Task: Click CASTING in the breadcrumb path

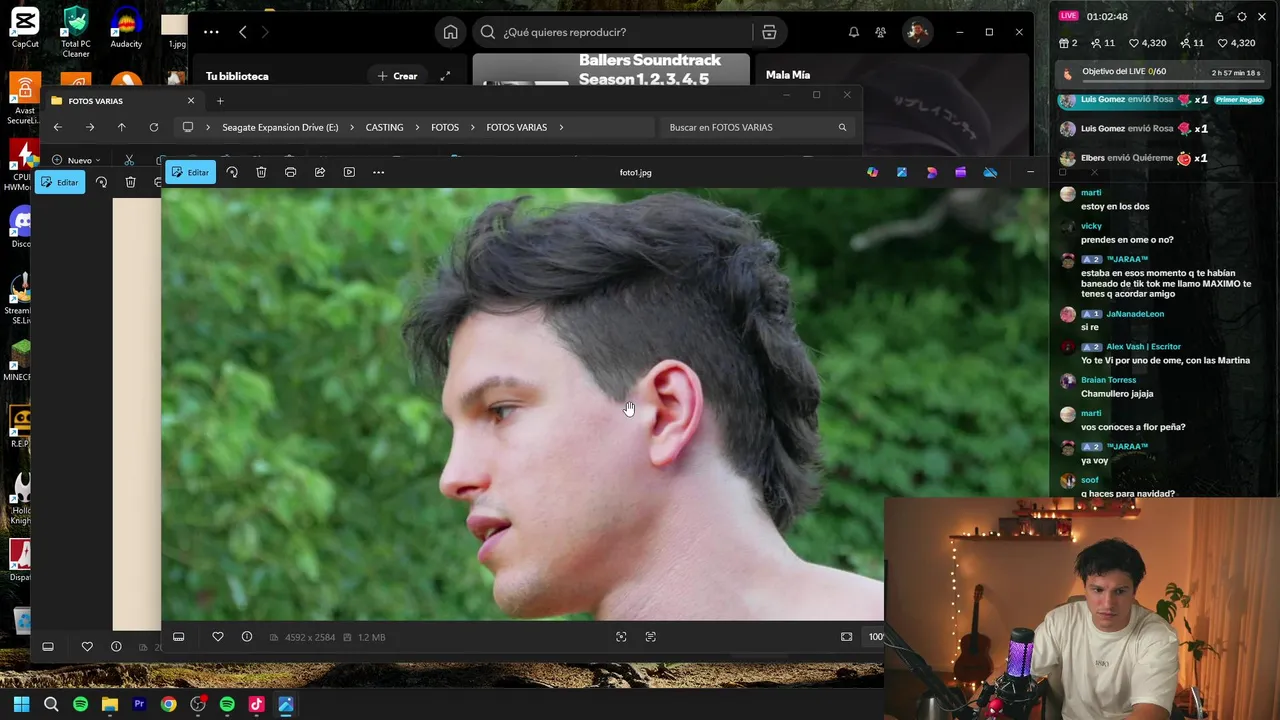Action: coord(384,127)
